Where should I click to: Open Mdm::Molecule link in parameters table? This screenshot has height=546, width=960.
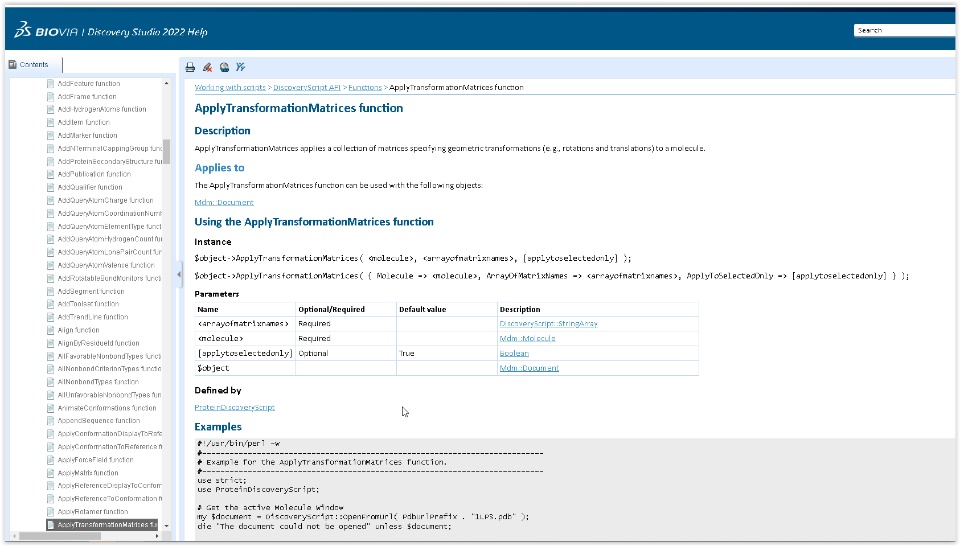[527, 338]
